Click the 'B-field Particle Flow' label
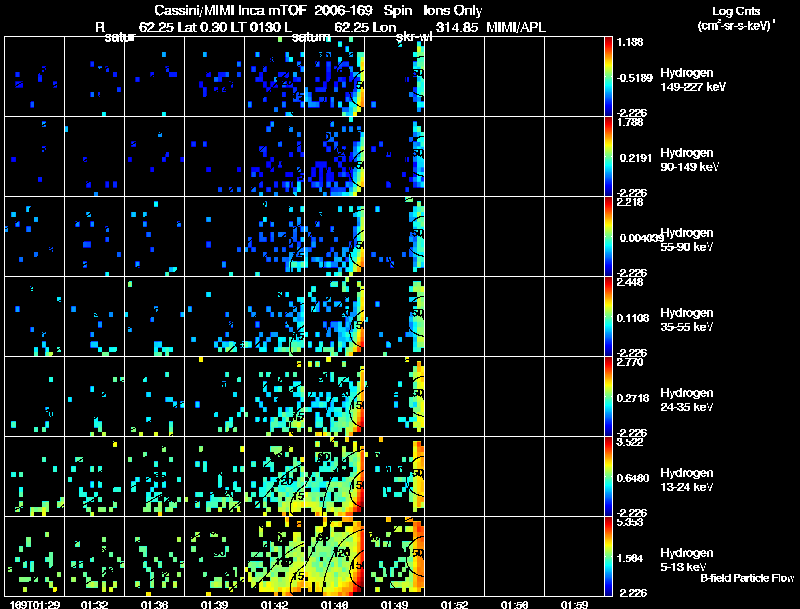Image resolution: width=800 pixels, height=609 pixels. pyautogui.click(x=747, y=578)
